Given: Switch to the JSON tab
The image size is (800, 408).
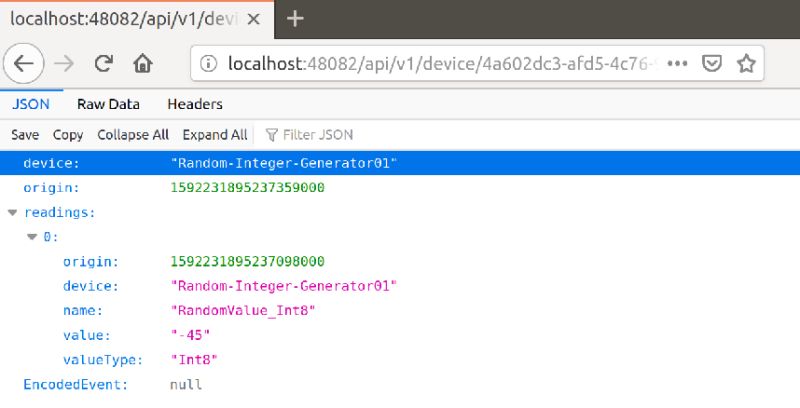Looking at the screenshot, I should tap(31, 104).
